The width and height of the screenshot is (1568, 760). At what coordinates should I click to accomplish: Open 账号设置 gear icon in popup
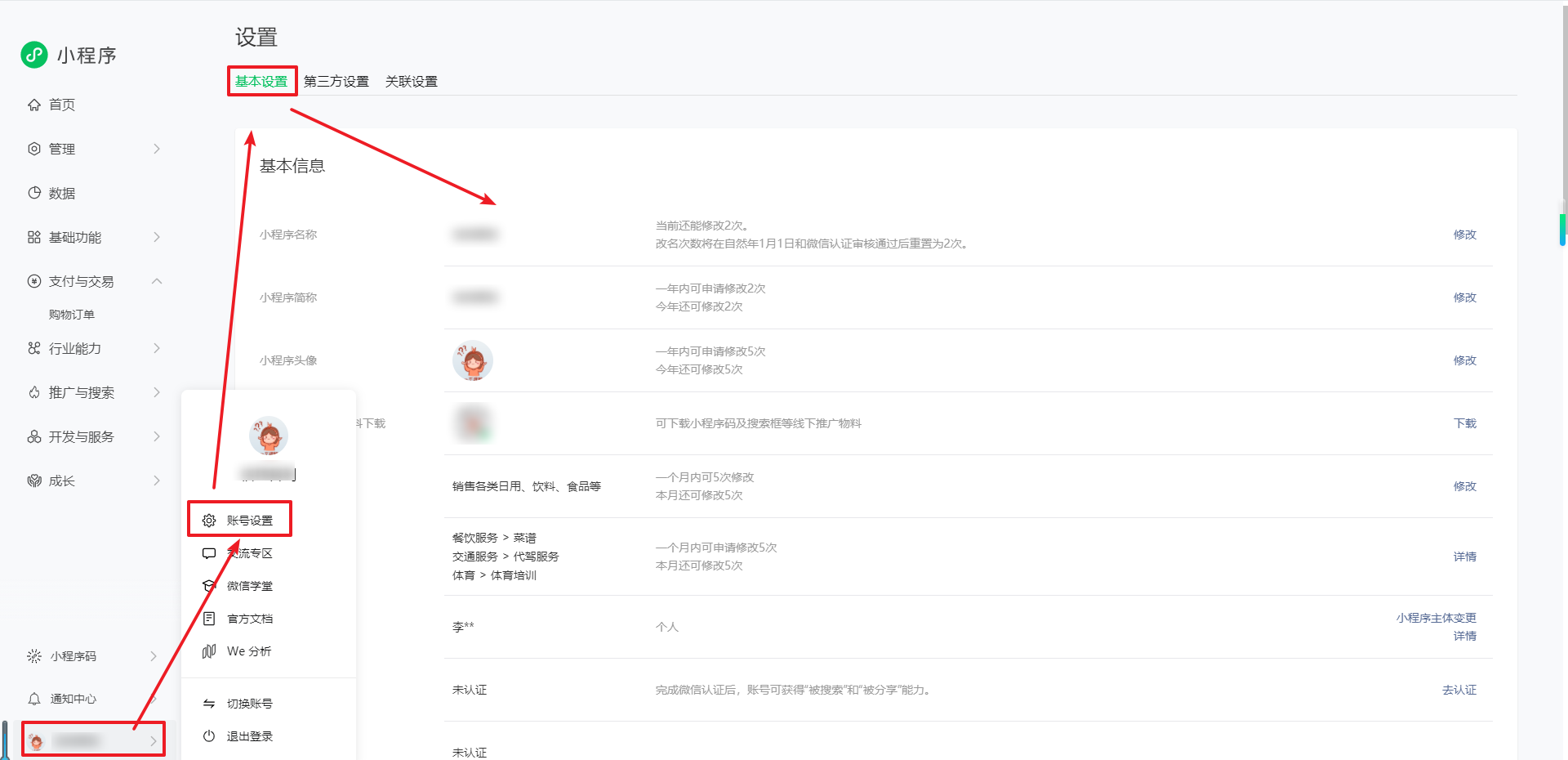pos(209,521)
